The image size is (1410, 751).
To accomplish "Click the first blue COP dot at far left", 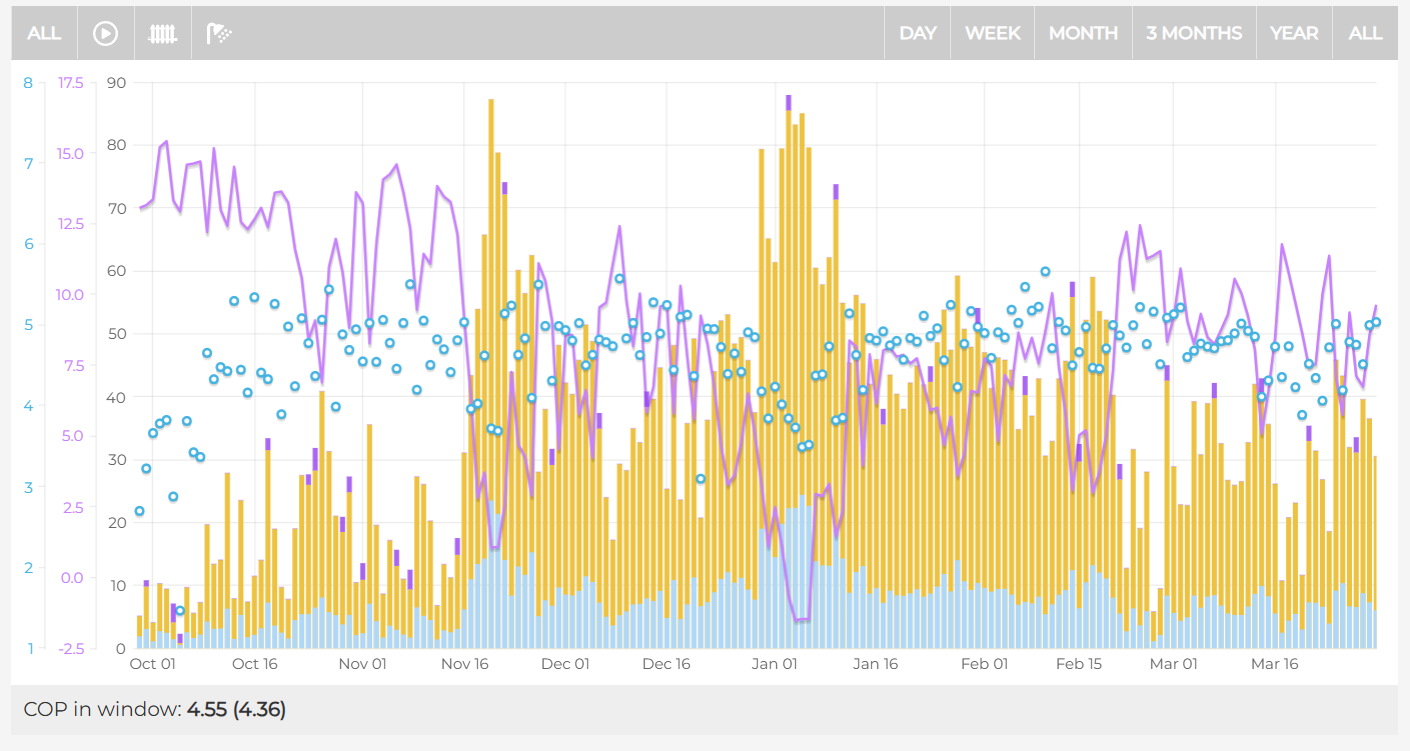I will click(140, 511).
